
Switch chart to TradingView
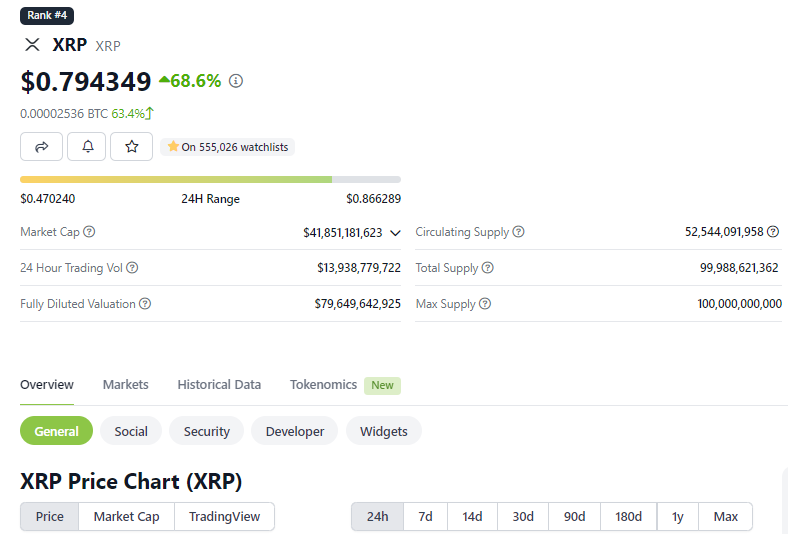[224, 516]
